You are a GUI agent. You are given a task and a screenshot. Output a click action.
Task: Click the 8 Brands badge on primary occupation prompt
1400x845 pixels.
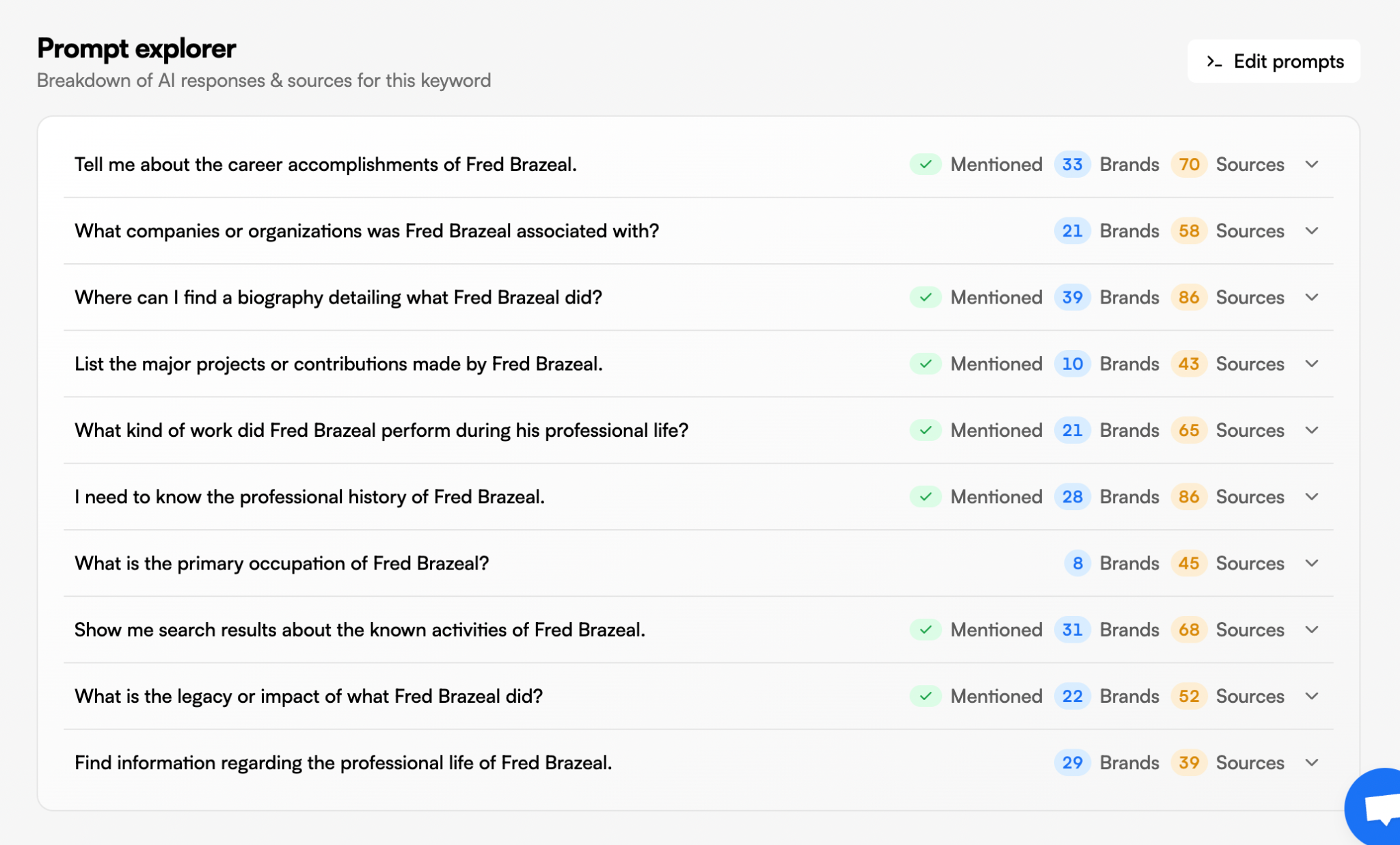click(x=1077, y=563)
